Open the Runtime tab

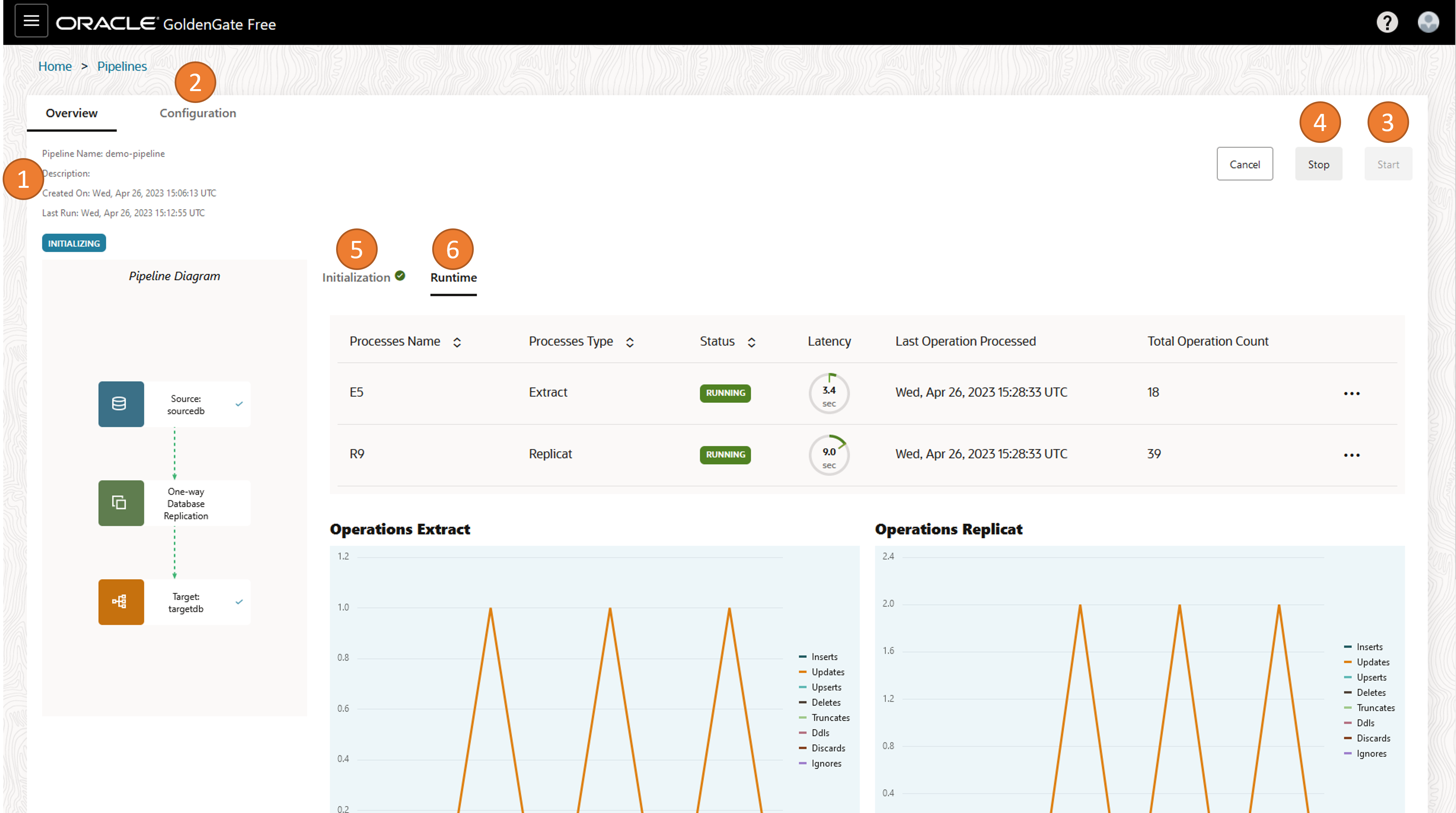(x=454, y=277)
